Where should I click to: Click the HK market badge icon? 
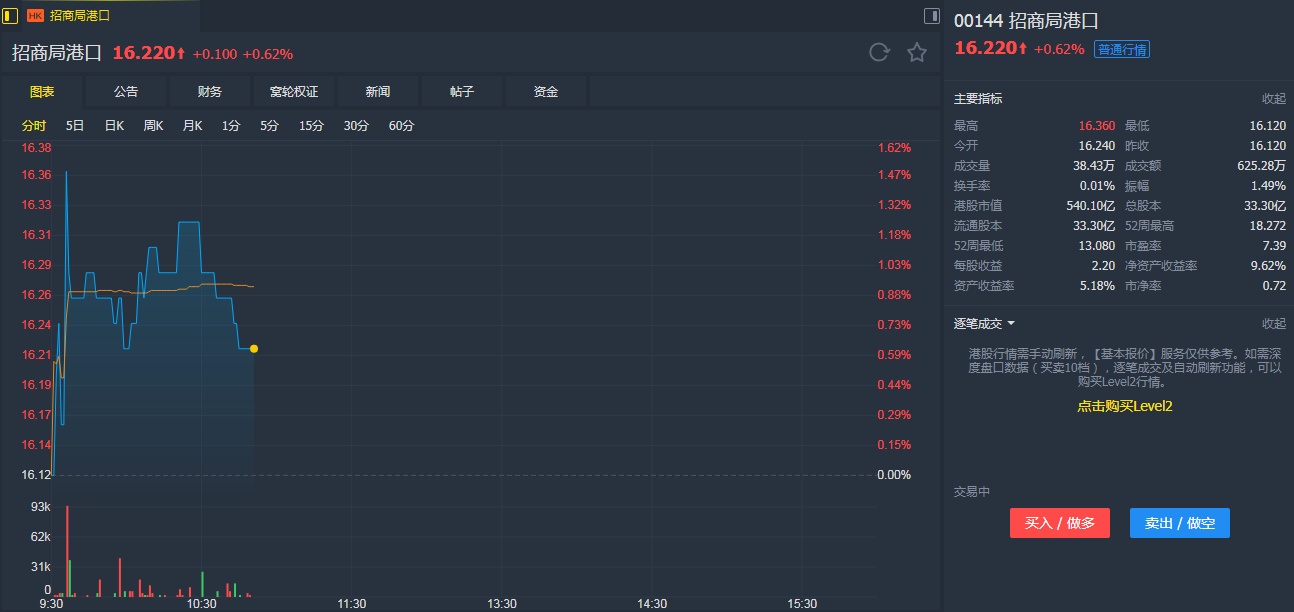pos(36,16)
